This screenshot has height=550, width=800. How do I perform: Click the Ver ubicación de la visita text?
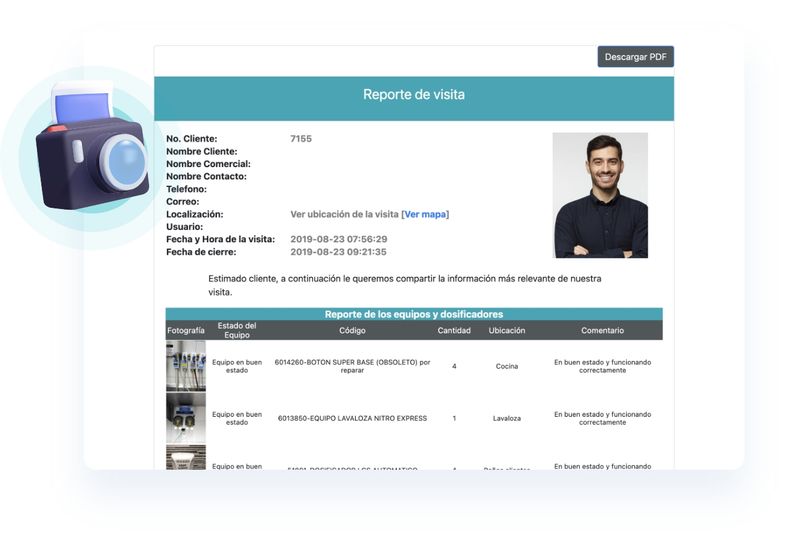click(x=344, y=214)
